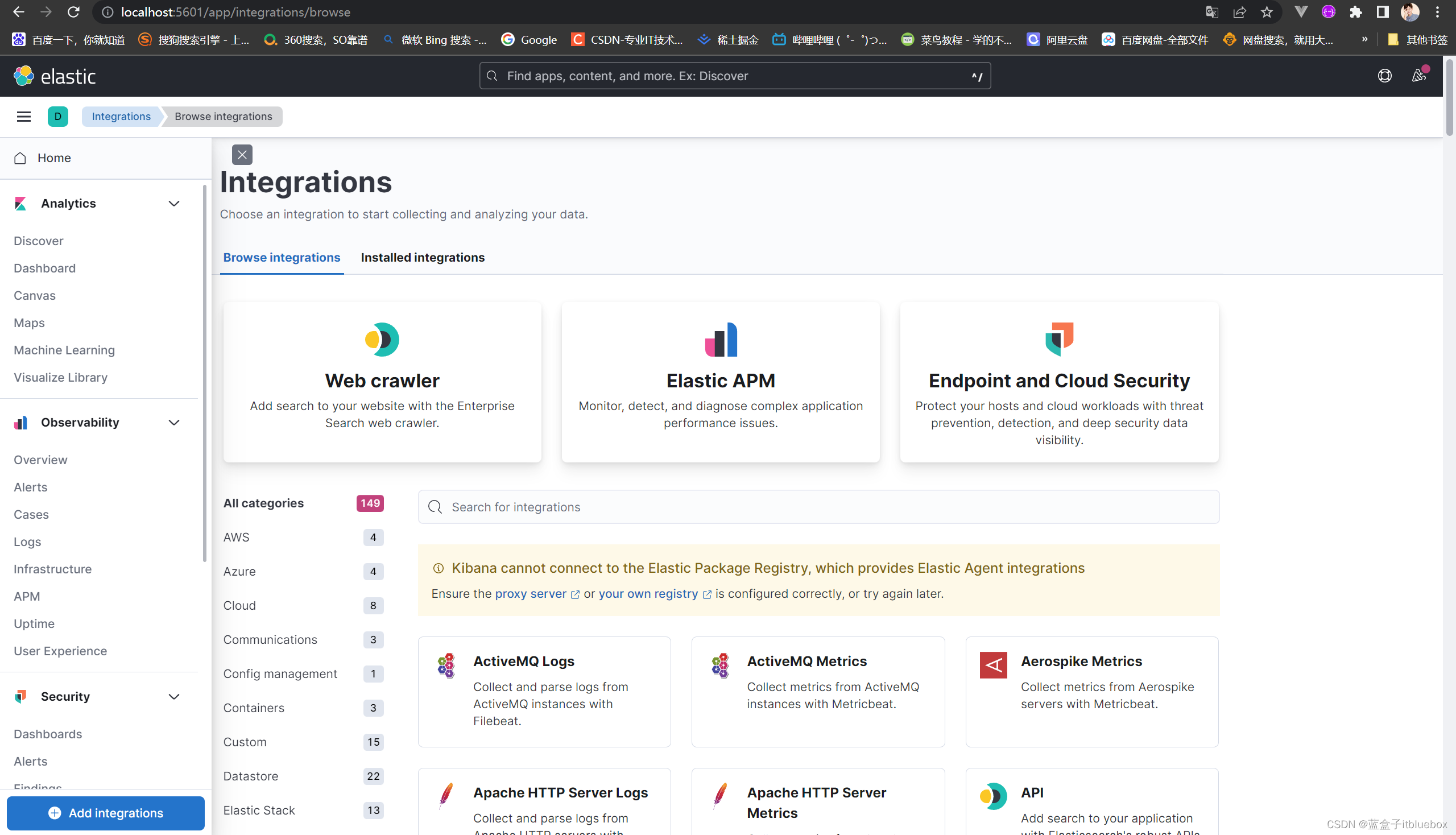1456x835 pixels.
Task: Click the ActiveMQ Logs icon
Action: pyautogui.click(x=446, y=665)
